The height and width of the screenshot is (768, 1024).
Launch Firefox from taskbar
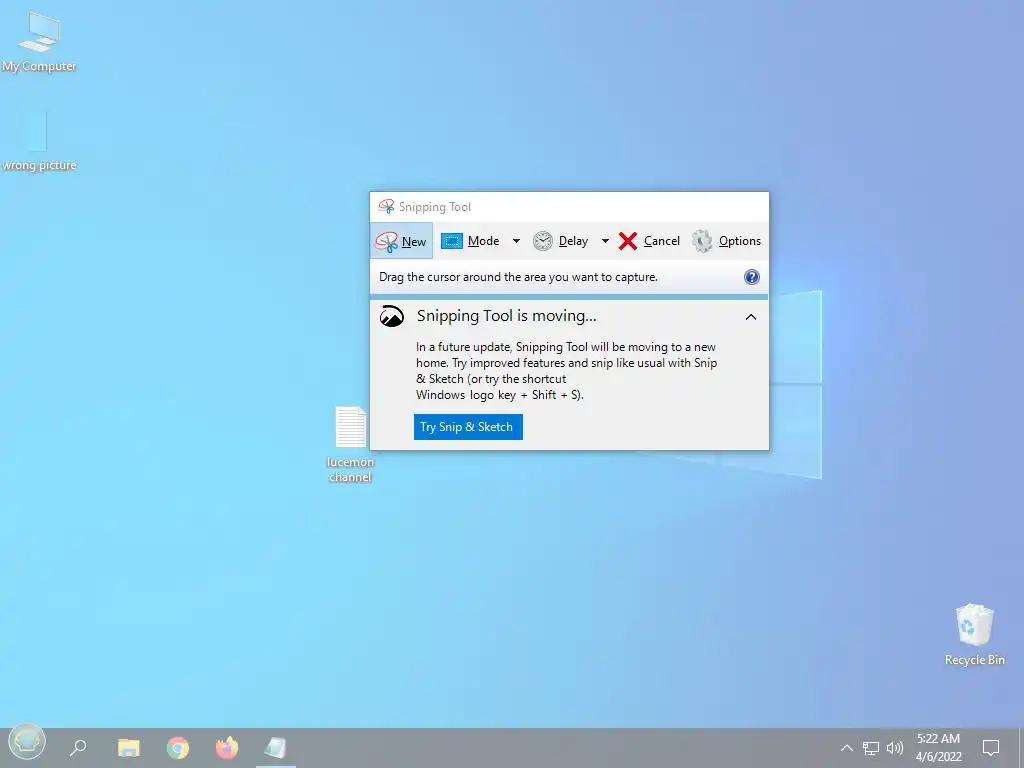tap(227, 747)
